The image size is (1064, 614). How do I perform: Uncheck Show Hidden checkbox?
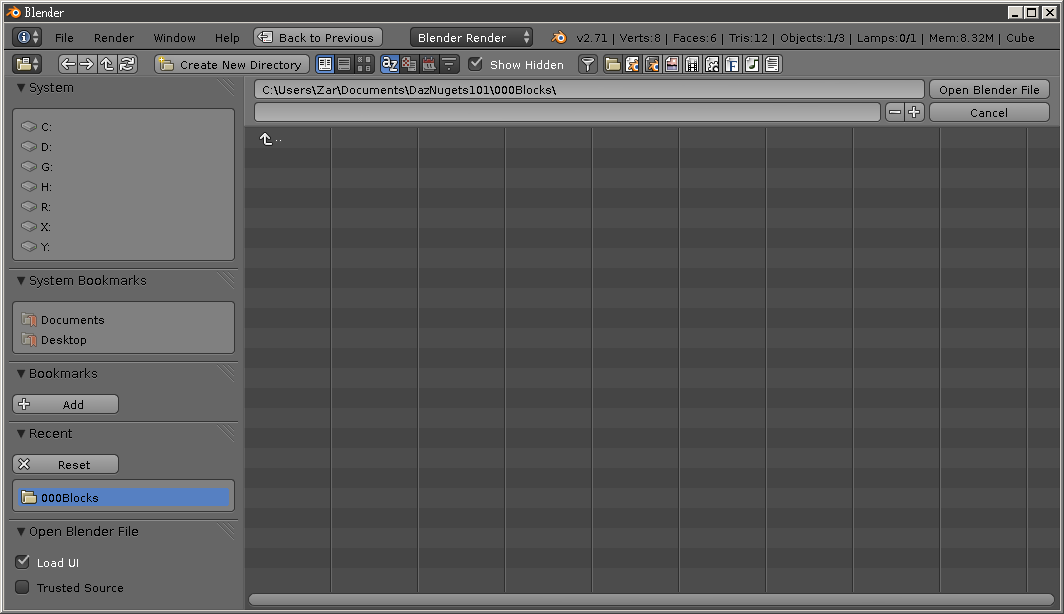tap(476, 64)
